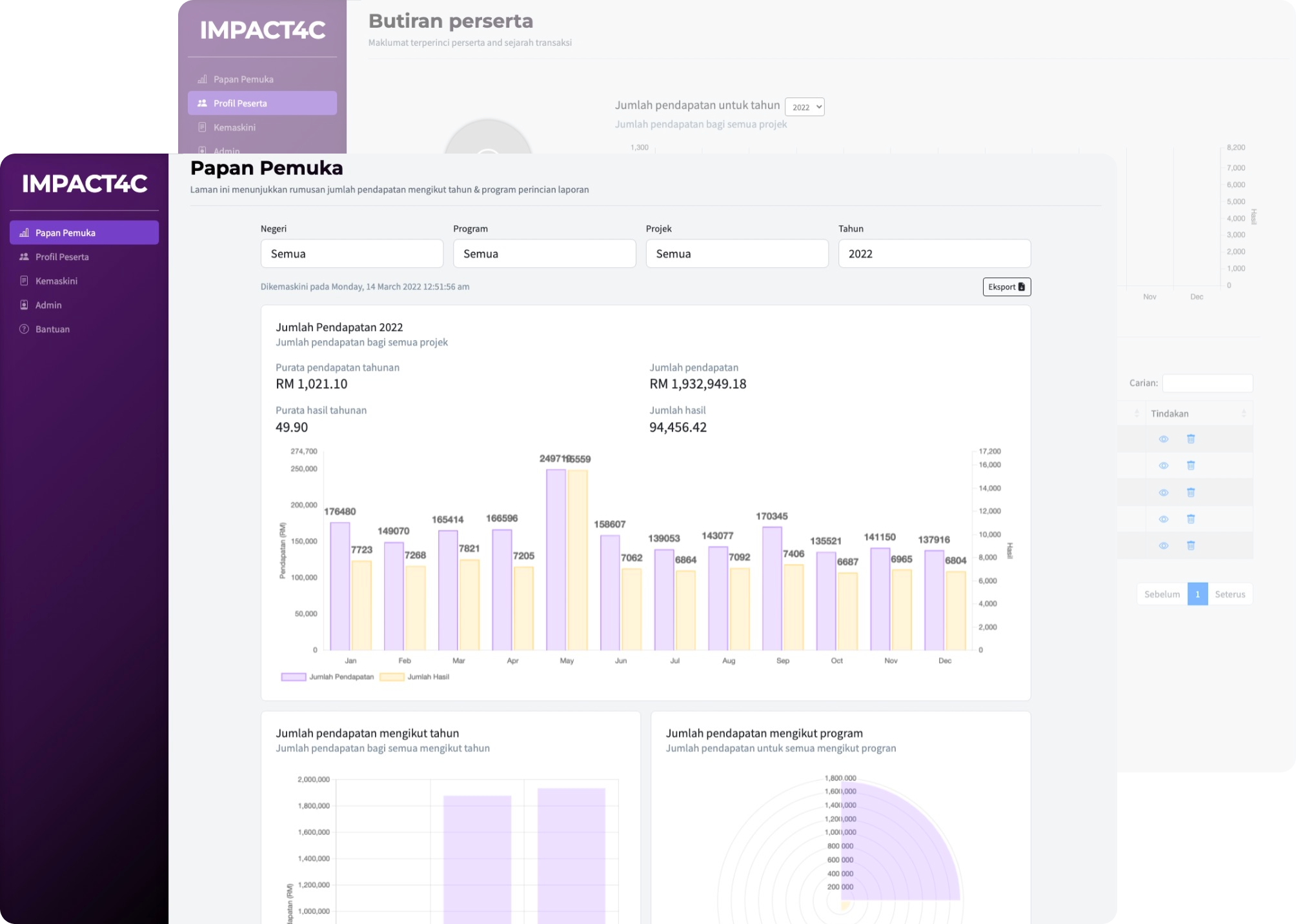Toggle Jumlah Pendapatan legend swatch
Screen dimensions: 1296x924
coord(294,677)
